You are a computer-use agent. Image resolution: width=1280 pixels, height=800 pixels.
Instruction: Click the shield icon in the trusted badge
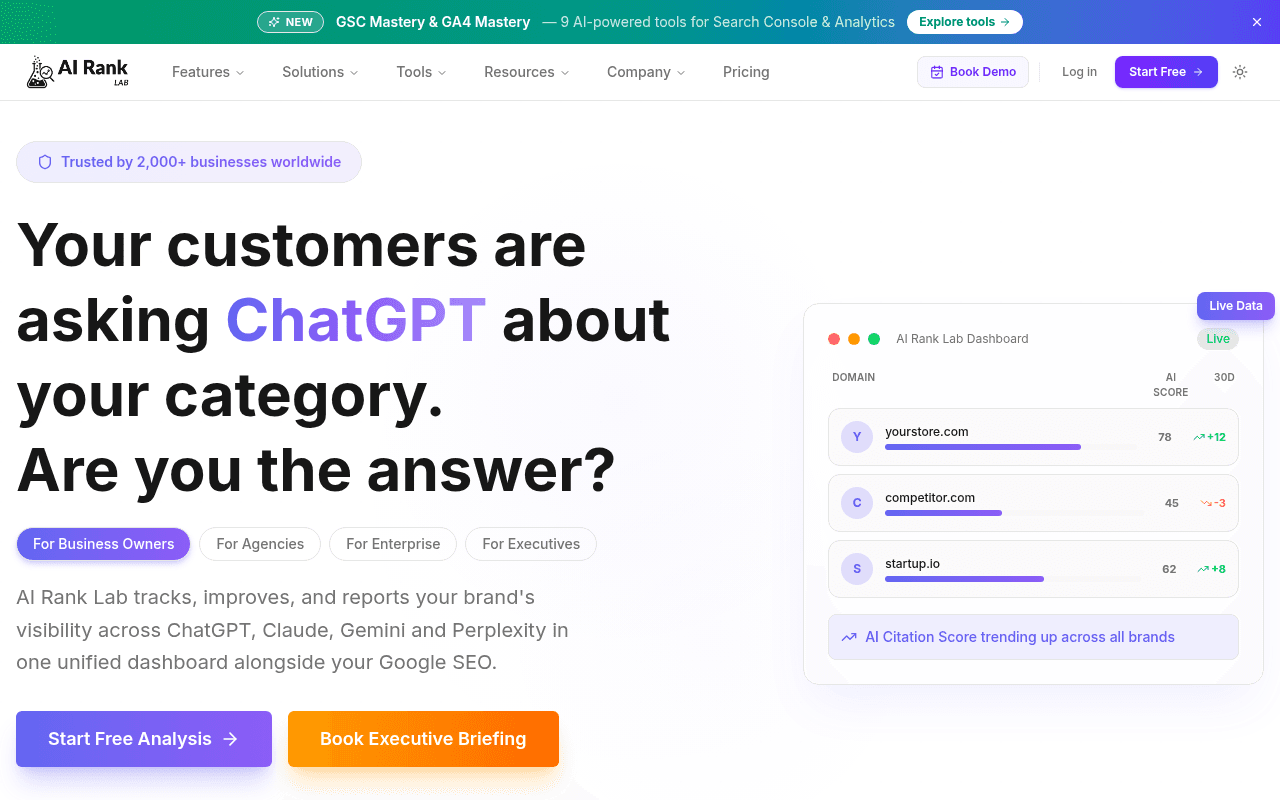45,161
